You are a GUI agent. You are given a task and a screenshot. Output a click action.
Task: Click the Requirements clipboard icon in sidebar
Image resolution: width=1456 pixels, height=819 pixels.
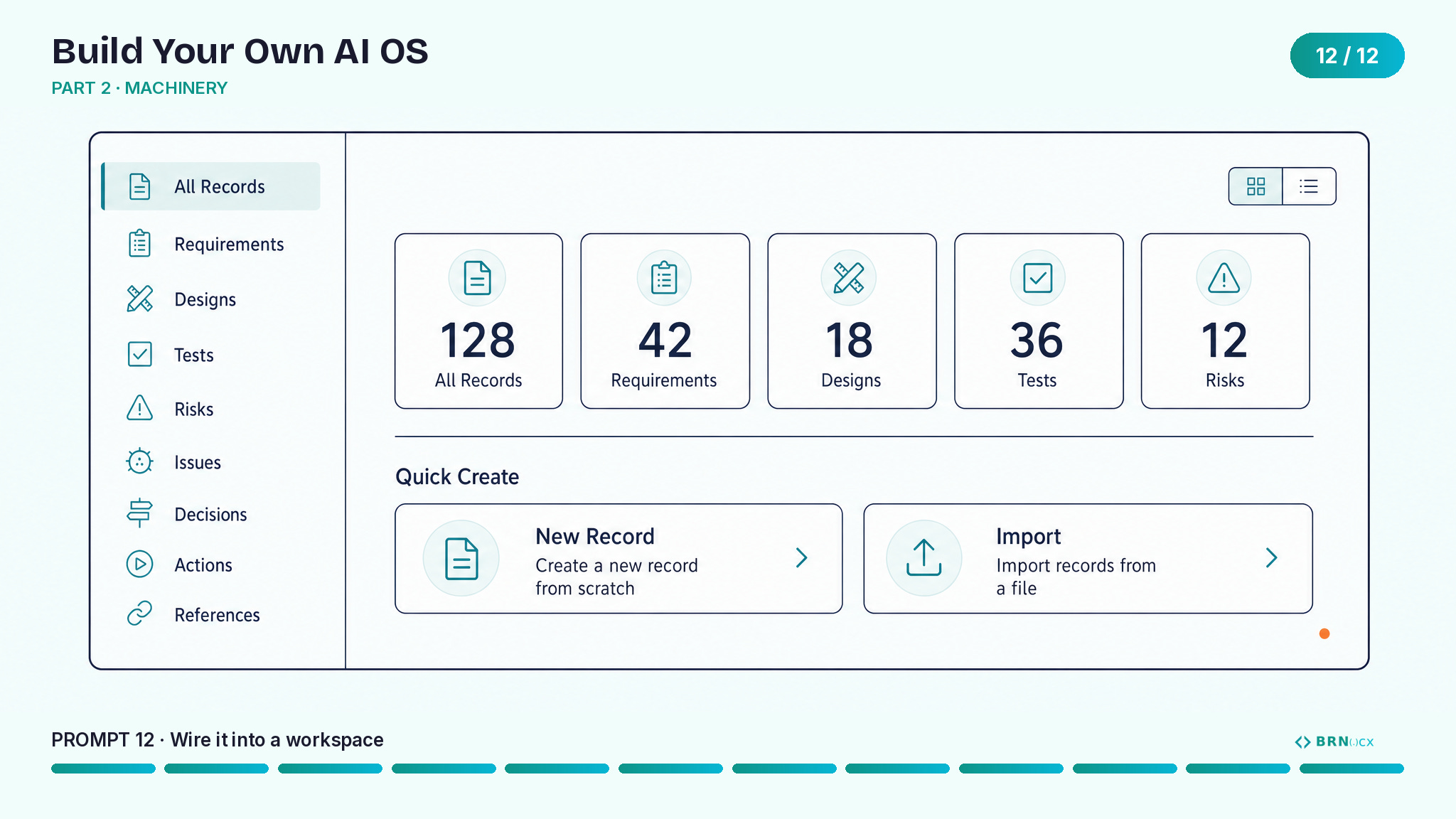(x=139, y=243)
